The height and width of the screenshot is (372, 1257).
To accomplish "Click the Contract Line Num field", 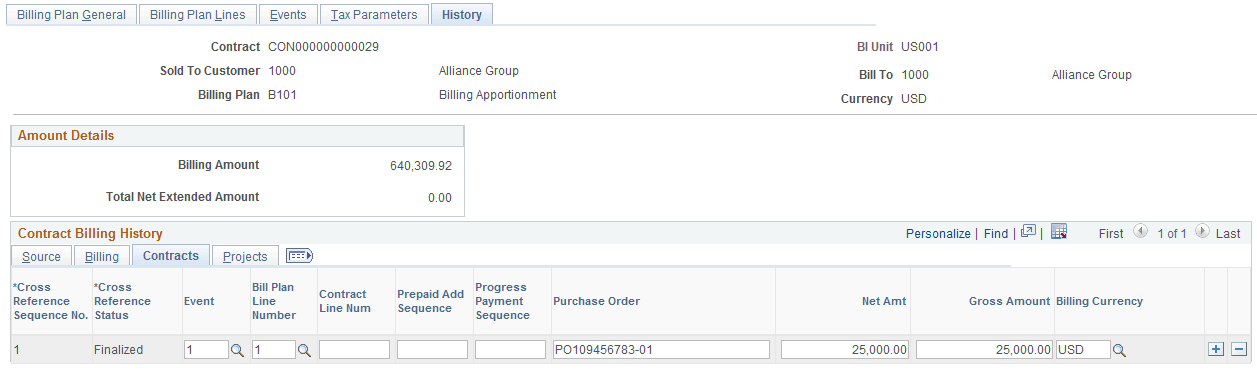I will pos(354,350).
